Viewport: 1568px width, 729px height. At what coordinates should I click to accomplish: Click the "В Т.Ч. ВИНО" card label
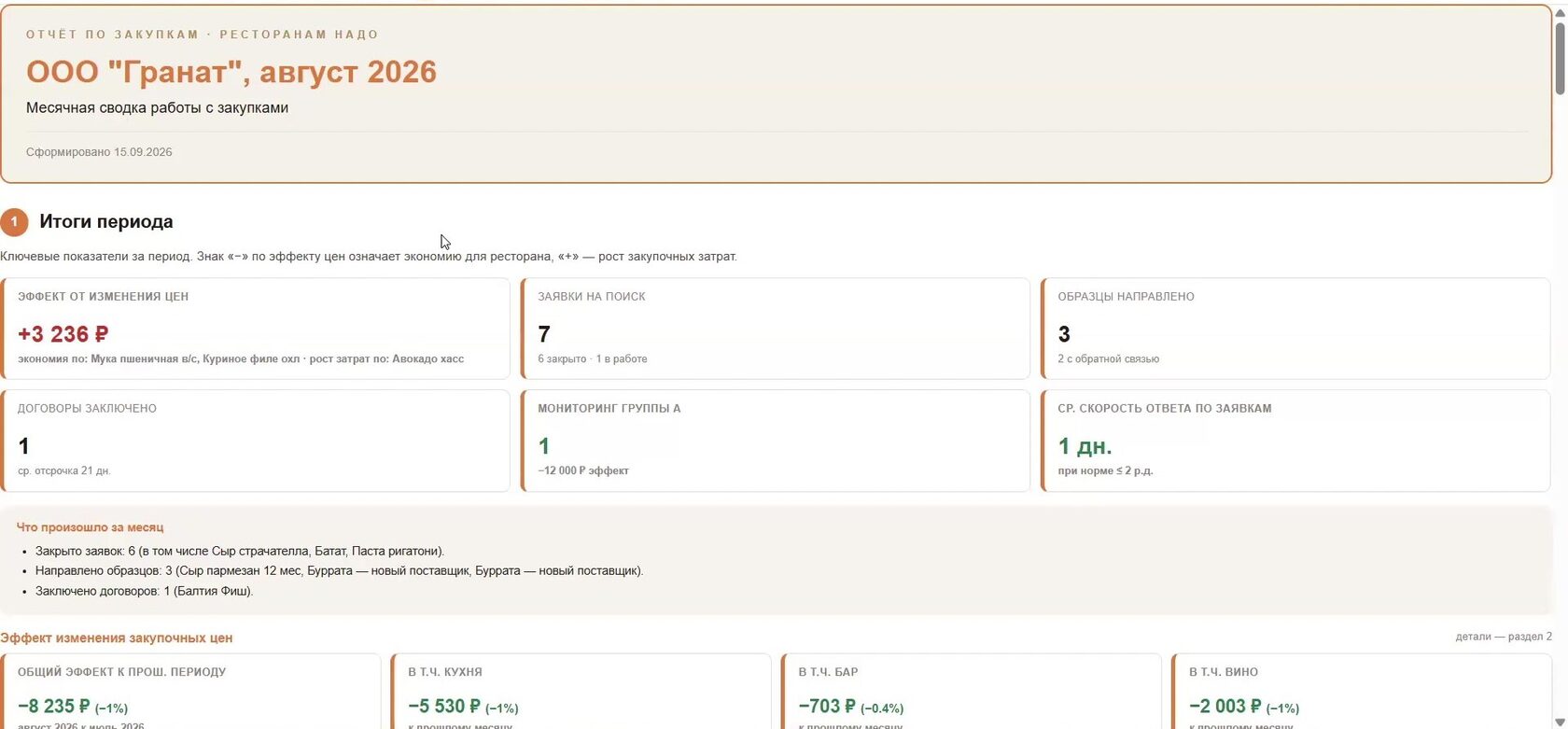[1224, 672]
